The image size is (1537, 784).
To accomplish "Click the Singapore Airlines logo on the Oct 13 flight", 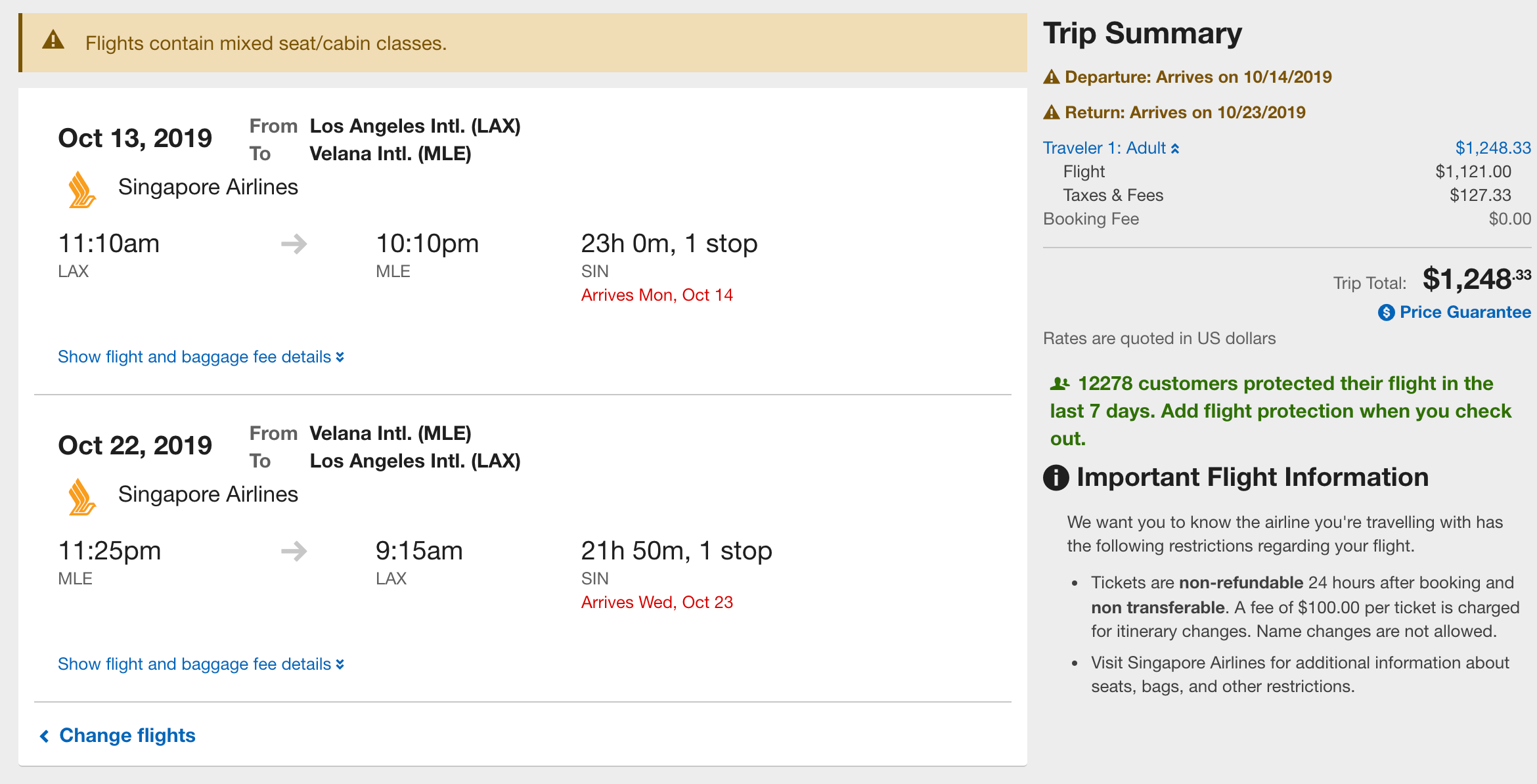I will click(x=82, y=190).
